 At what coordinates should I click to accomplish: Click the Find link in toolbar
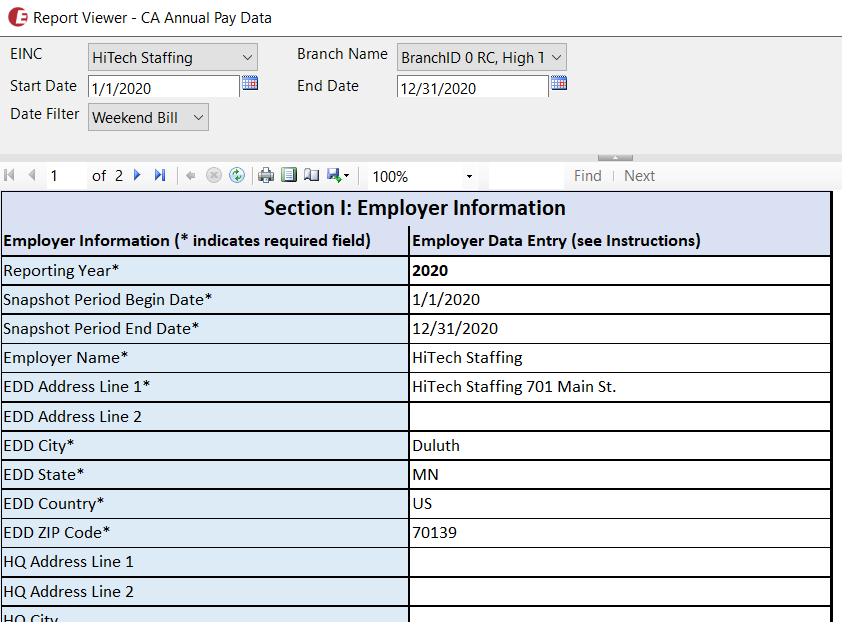pos(587,176)
